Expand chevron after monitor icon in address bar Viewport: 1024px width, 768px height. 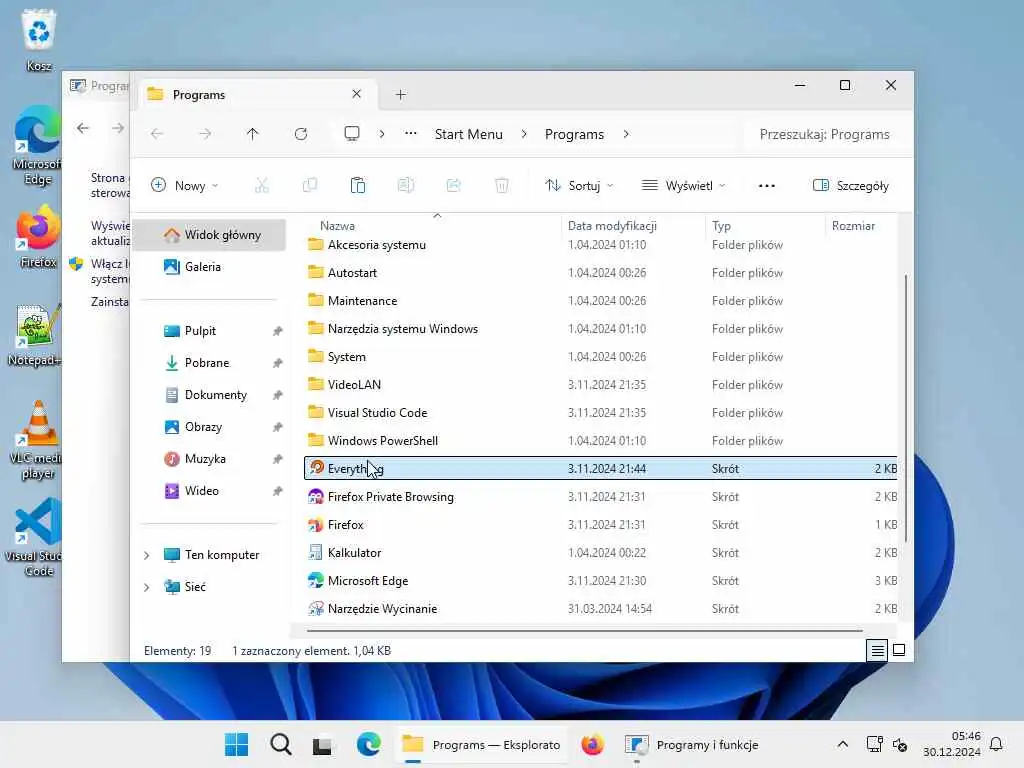point(382,134)
